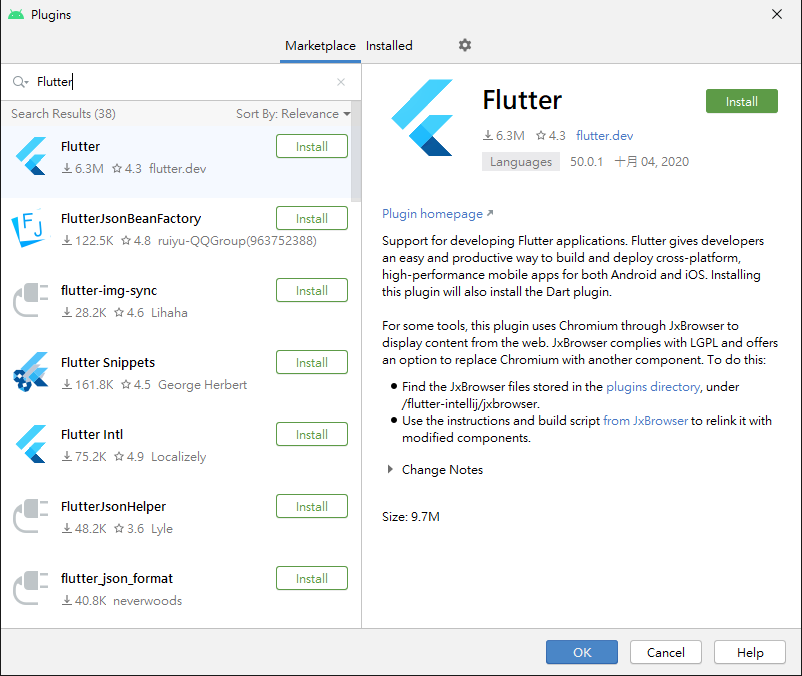Focus the plugin search field
This screenshot has height=676, width=802.
(182, 82)
